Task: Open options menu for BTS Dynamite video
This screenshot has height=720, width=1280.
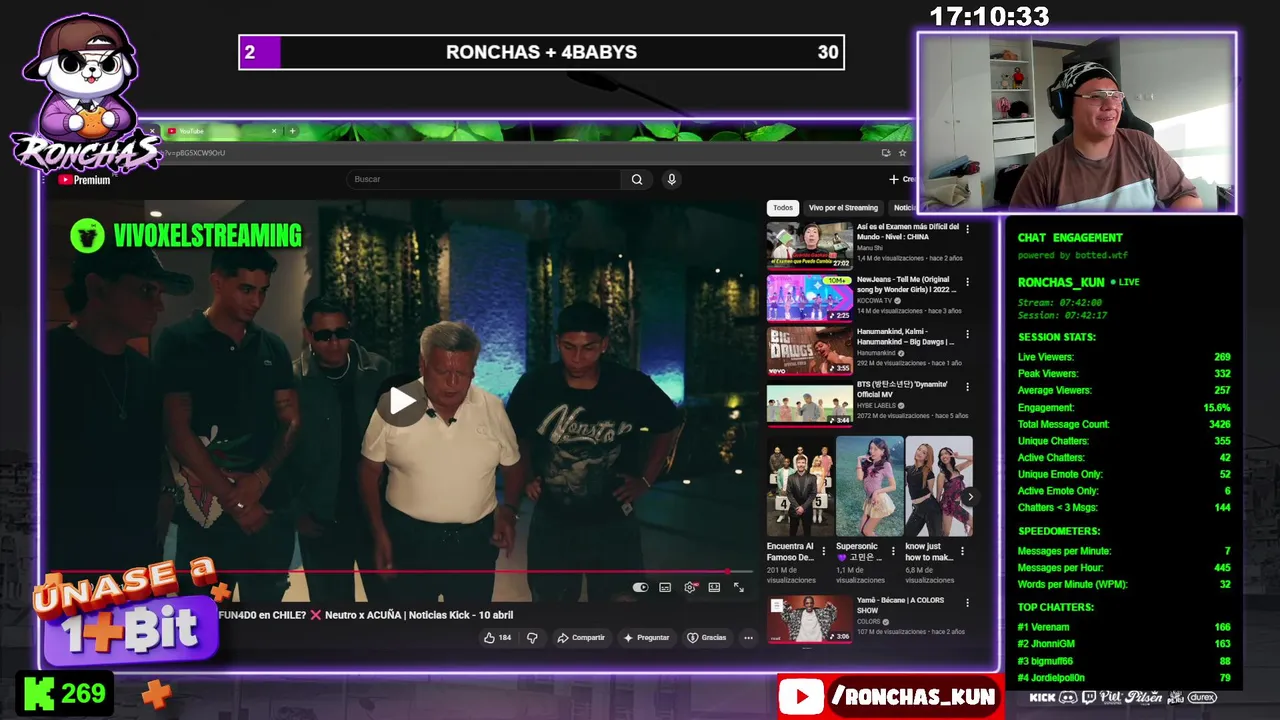Action: tap(967, 387)
